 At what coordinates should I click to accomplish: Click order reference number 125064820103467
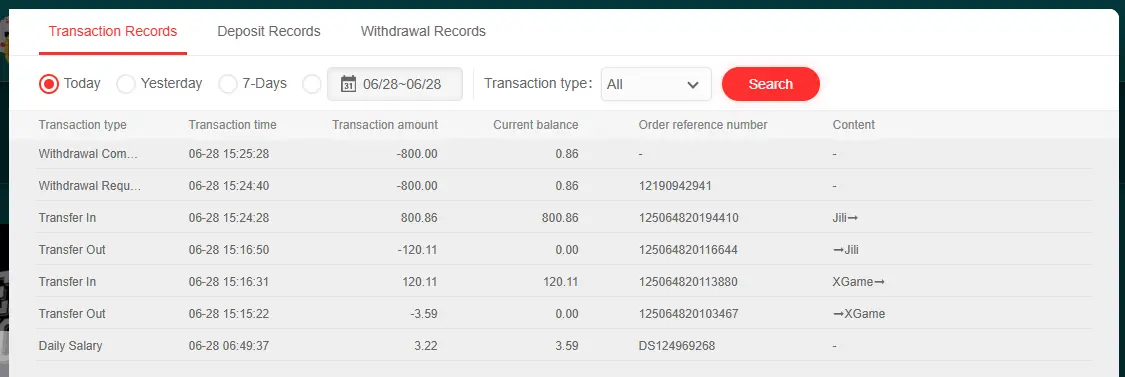coord(689,314)
